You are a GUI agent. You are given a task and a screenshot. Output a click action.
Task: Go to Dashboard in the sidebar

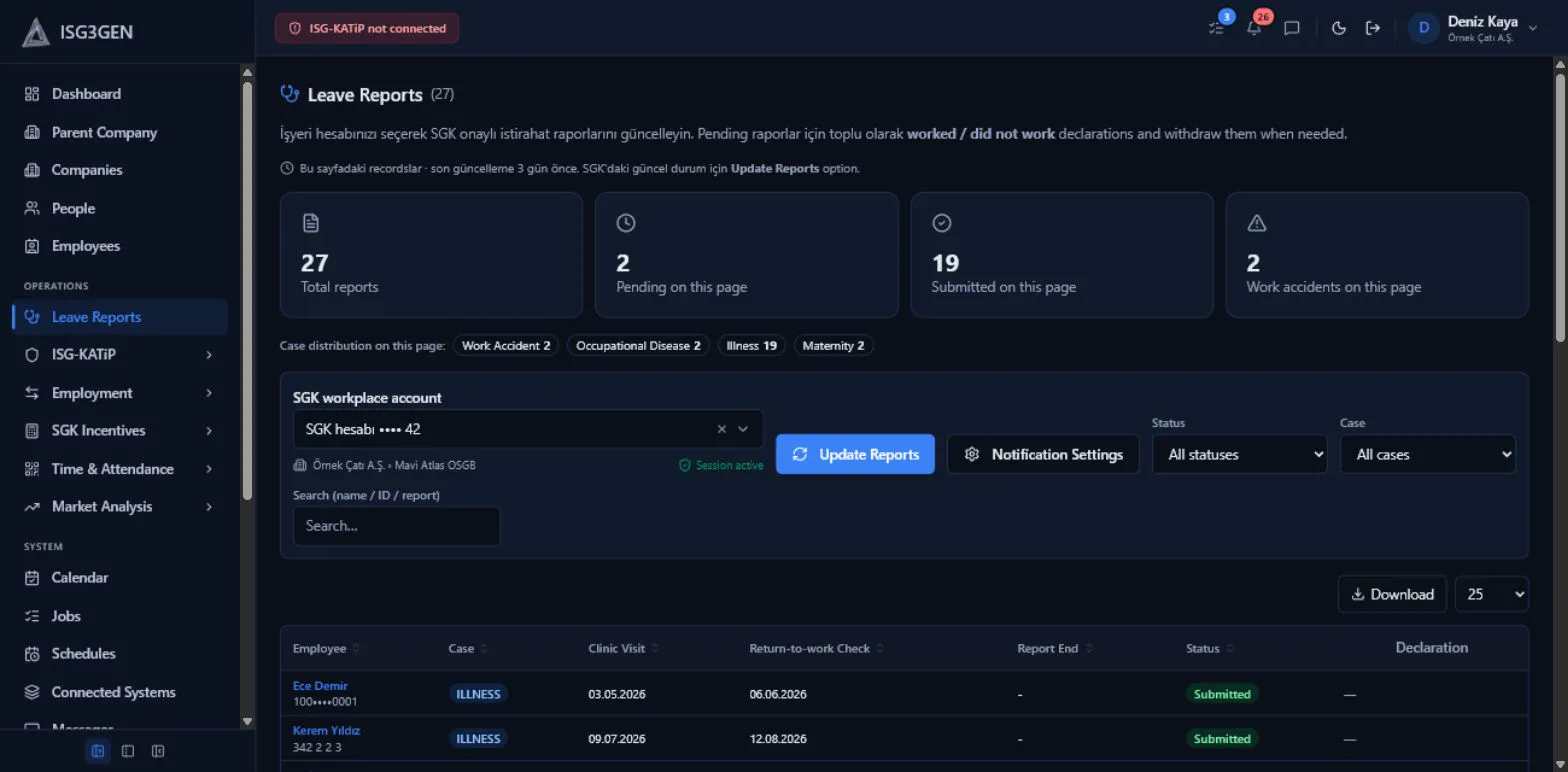point(120,94)
